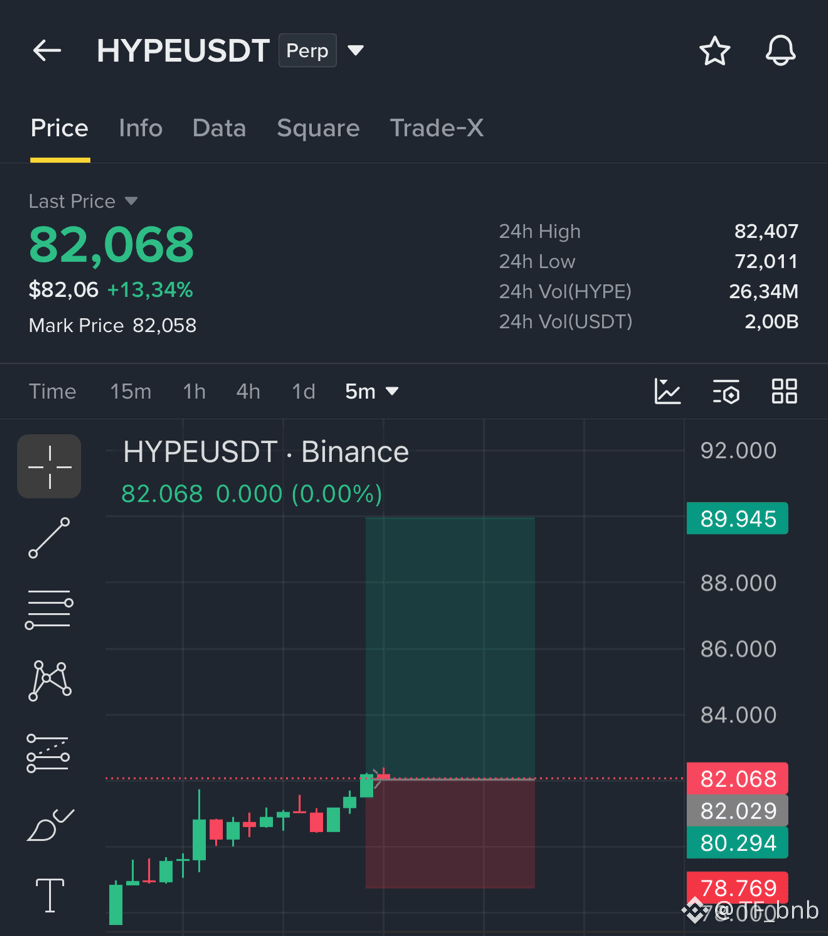Select the 1d timeframe
828x936 pixels.
pyautogui.click(x=303, y=392)
